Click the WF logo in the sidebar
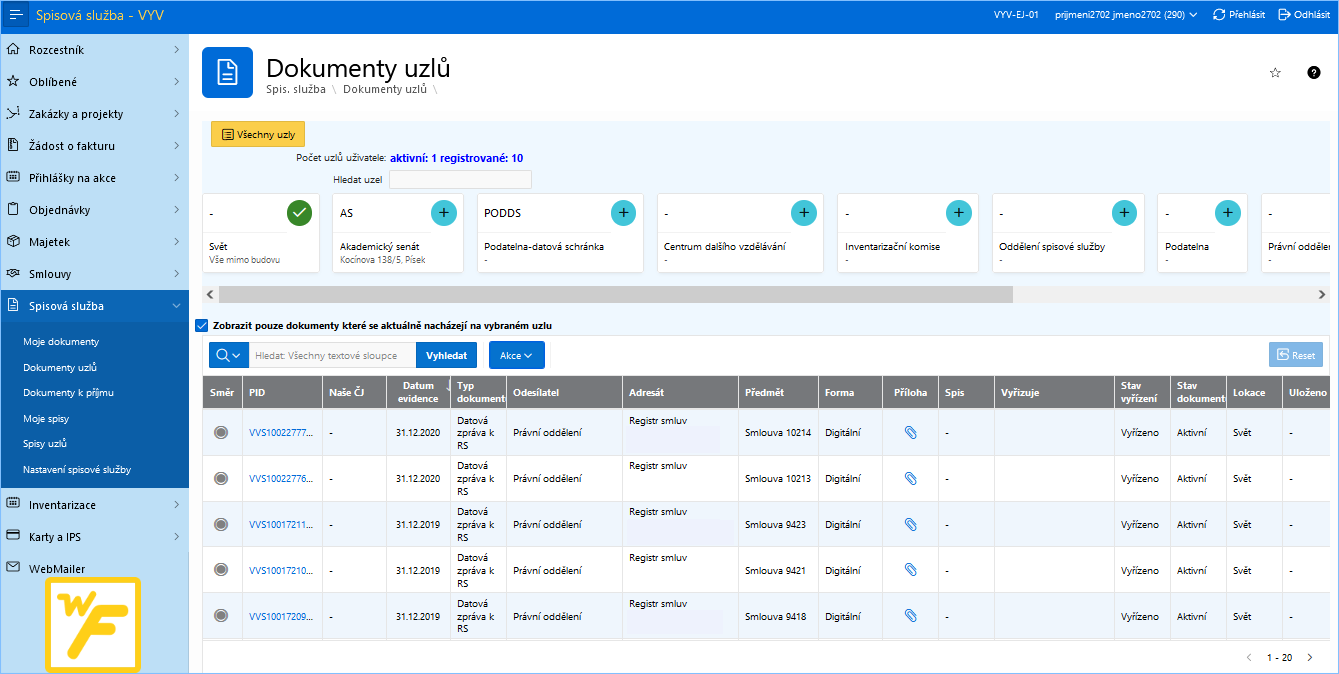This screenshot has width=1339, height=674. (92, 625)
